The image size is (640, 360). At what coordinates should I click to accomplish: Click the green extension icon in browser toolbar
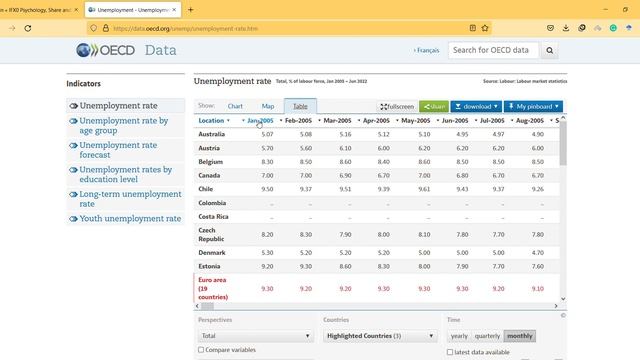(x=613, y=28)
